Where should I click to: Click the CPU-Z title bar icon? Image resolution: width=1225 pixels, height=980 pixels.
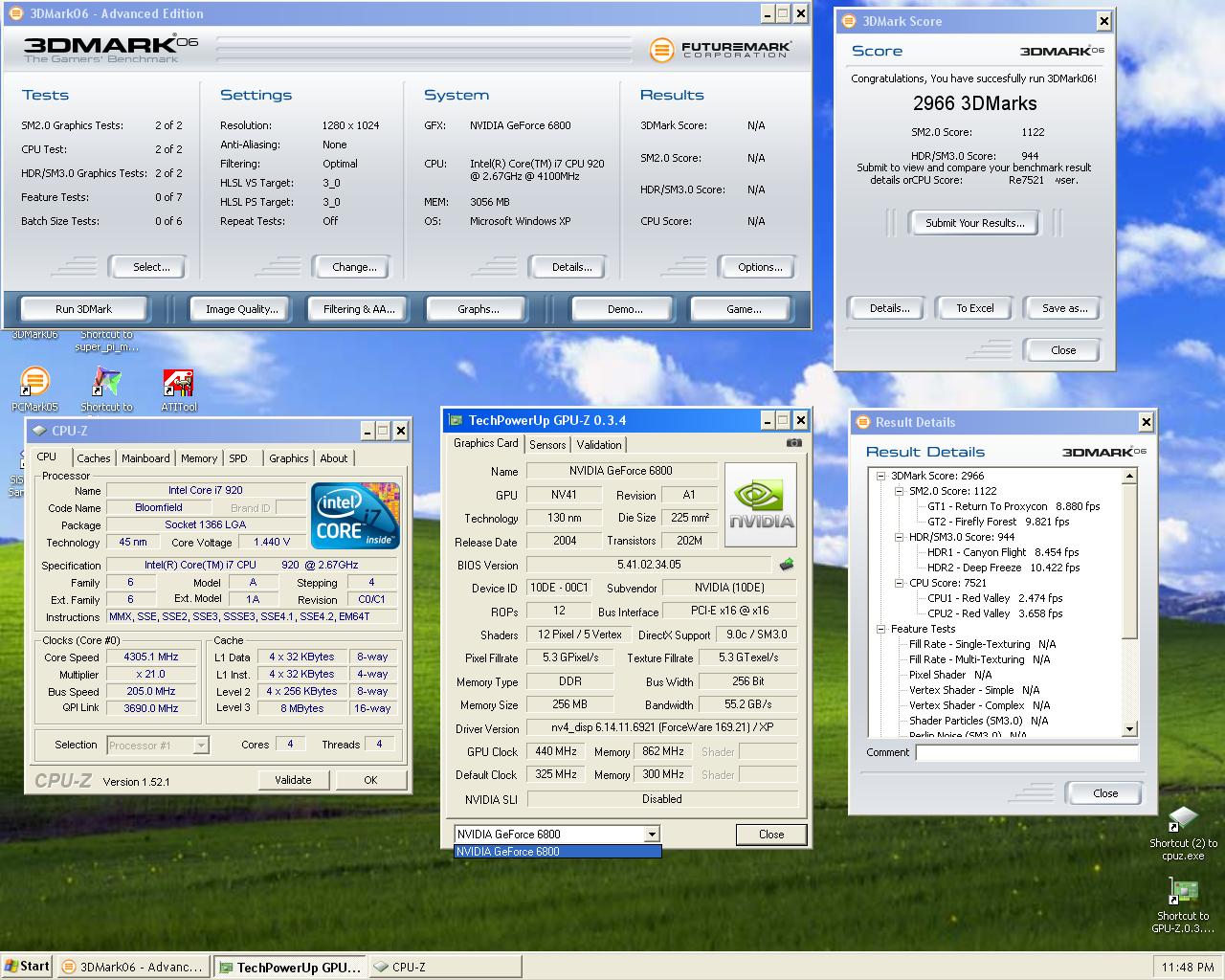click(39, 431)
